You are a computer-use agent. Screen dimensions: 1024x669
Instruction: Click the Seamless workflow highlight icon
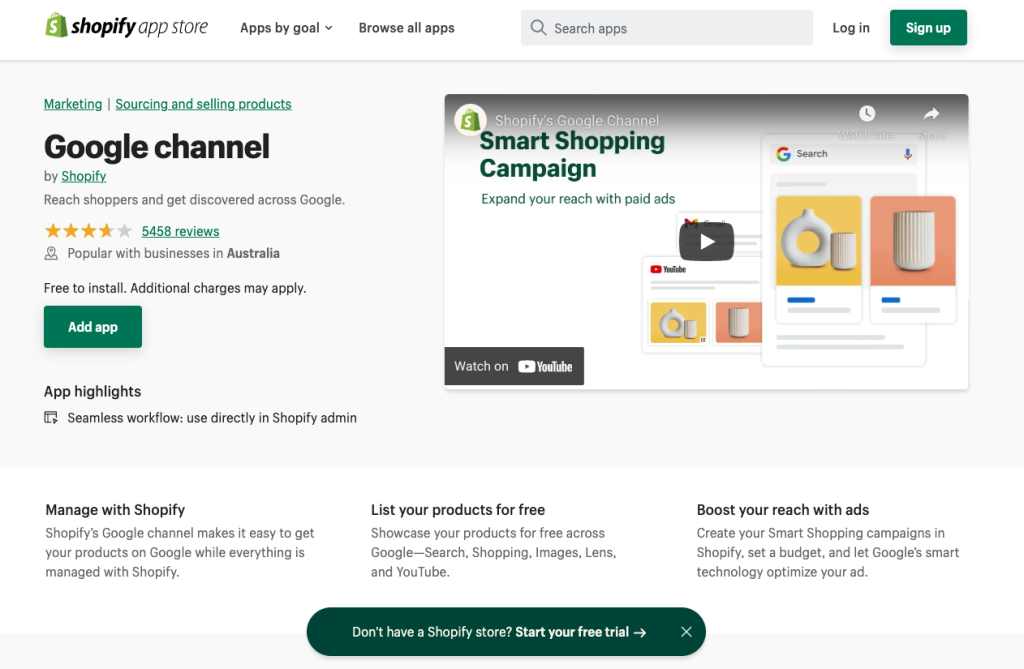coord(51,417)
